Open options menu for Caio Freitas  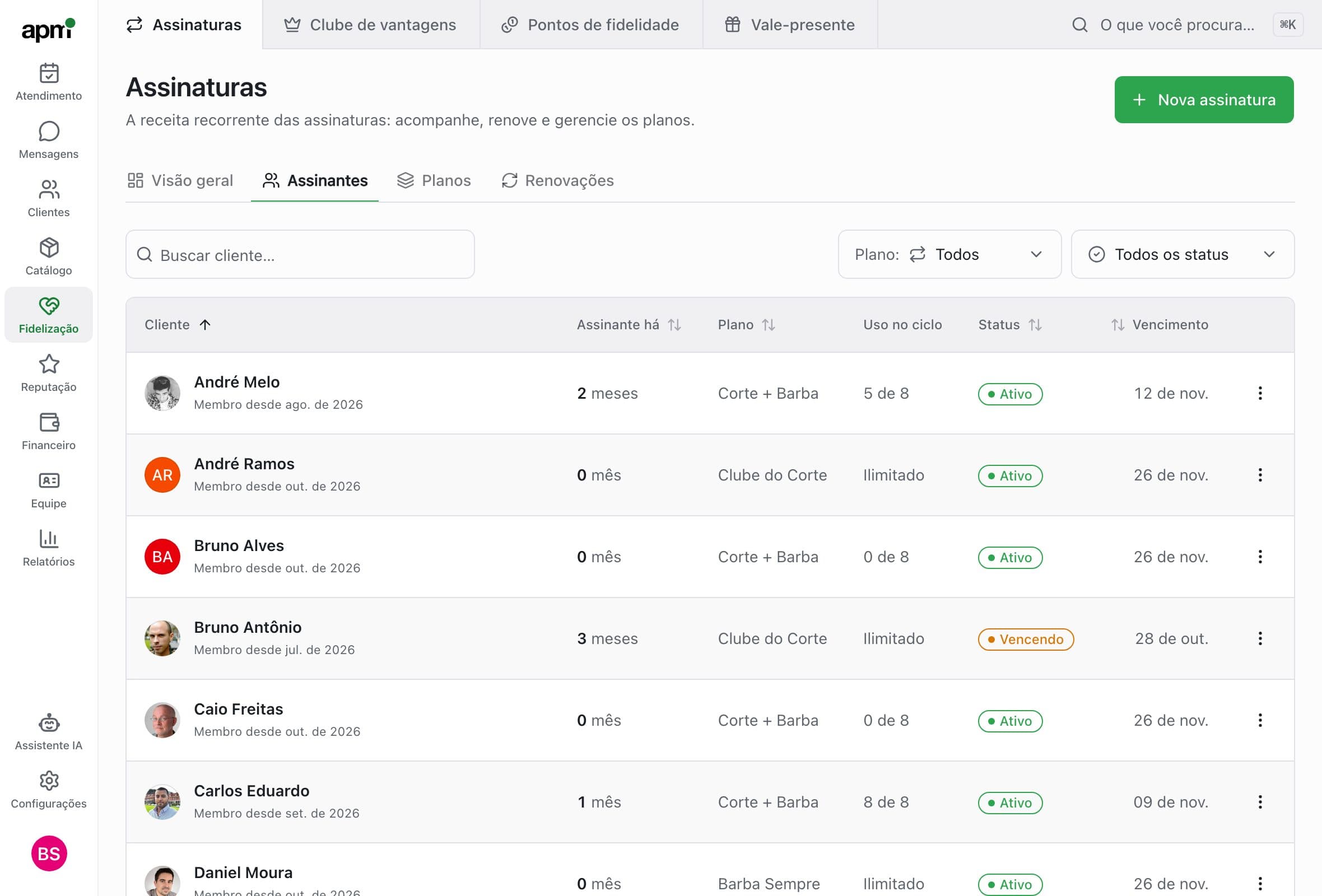pyautogui.click(x=1260, y=720)
